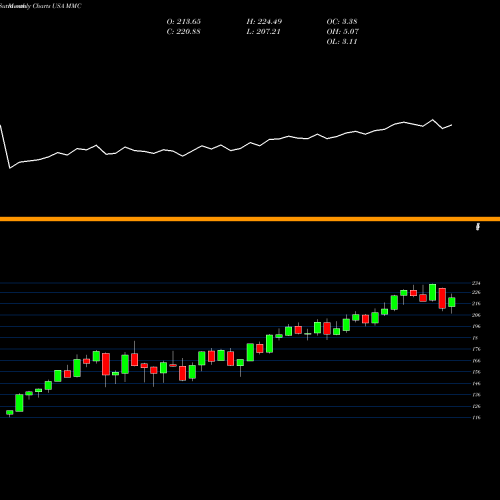
Task: Click the 234 price axis label
Action: 476,283
